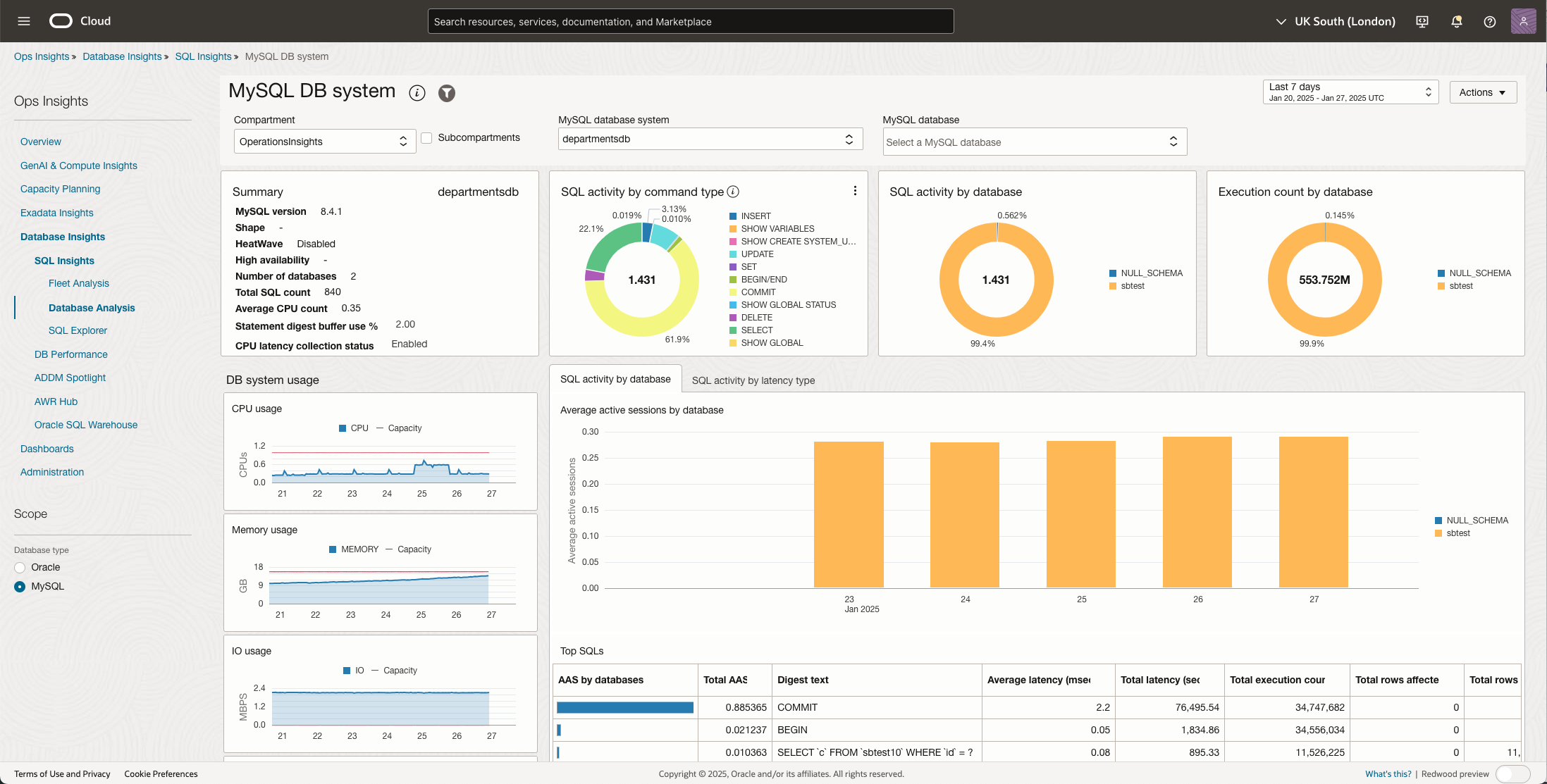Click the info icon on SQL activity by command type
Screen dimensions: 1547x784
pos(734,191)
